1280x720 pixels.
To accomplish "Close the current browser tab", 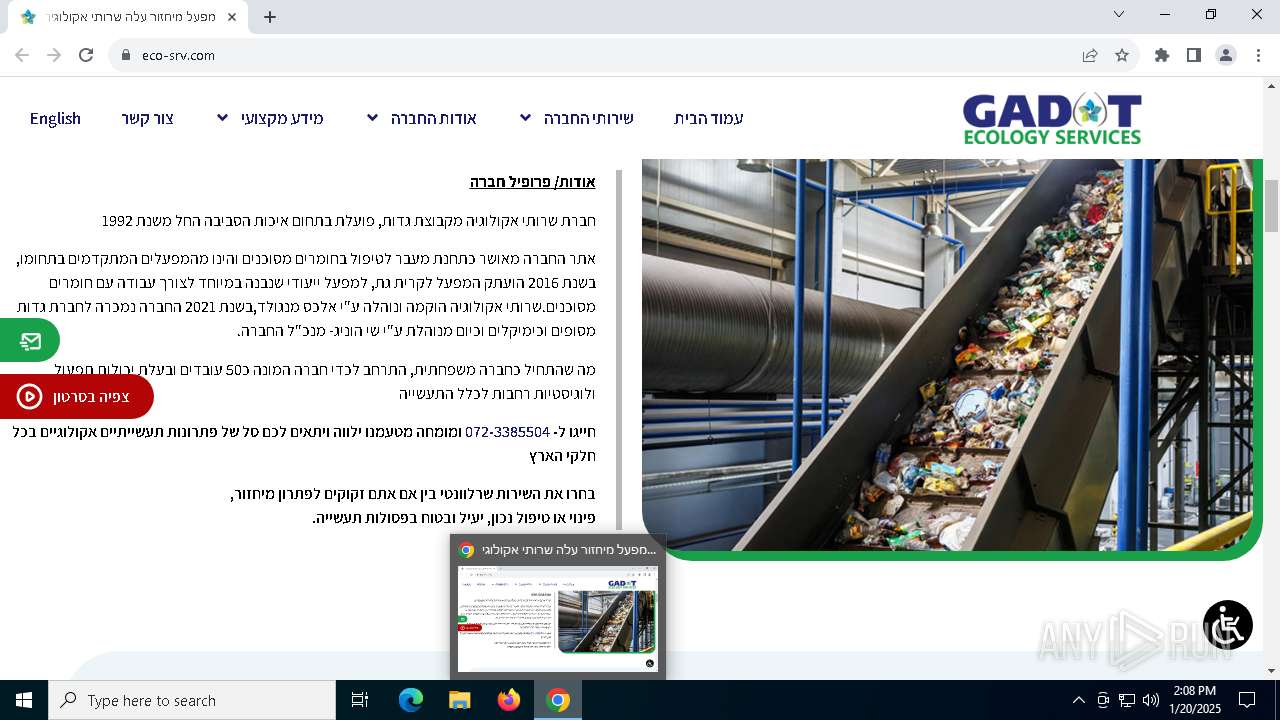I will [233, 17].
